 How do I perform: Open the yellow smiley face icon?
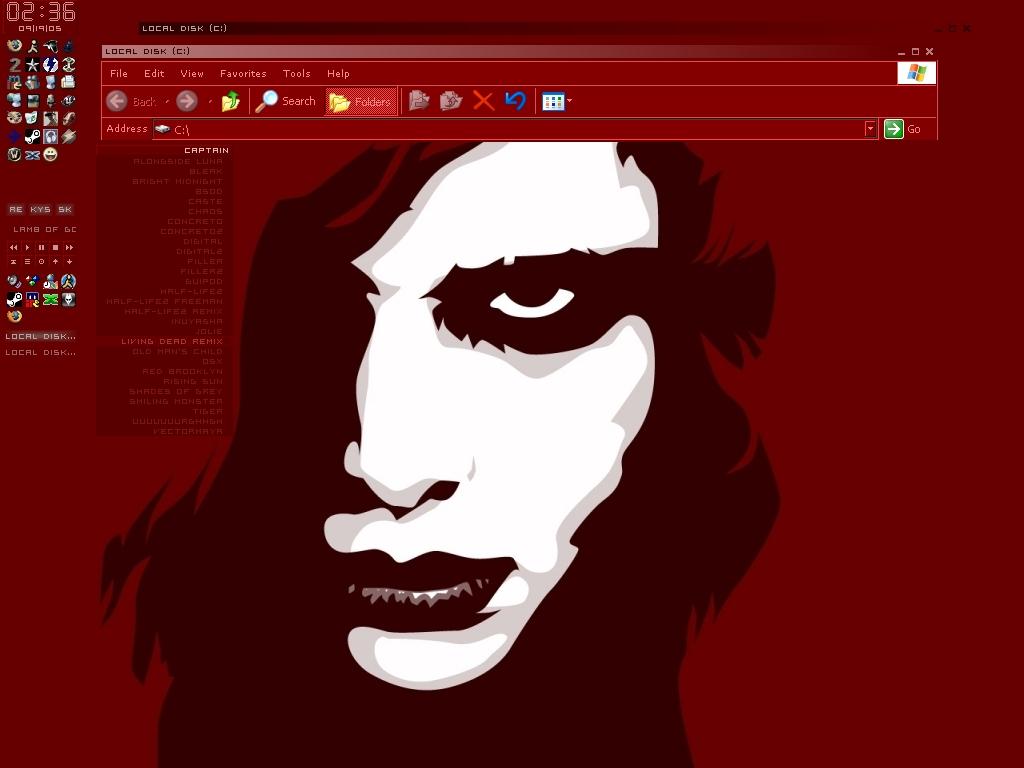(x=50, y=155)
